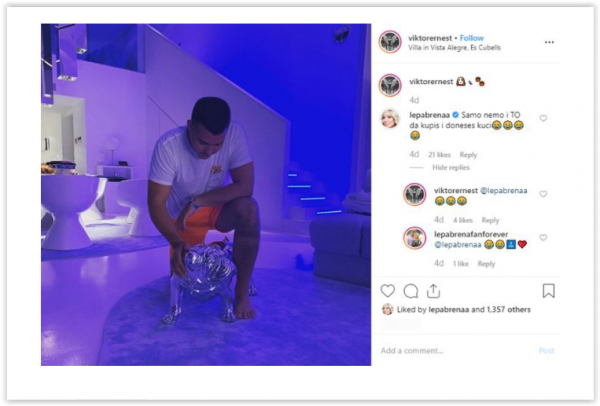This screenshot has height=406, width=600.
Task: Open lepabrenaa's profile picture in comments
Action: click(390, 119)
